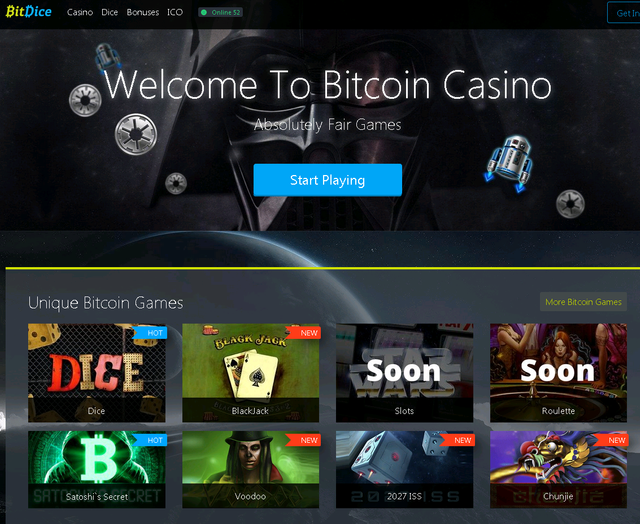The height and width of the screenshot is (524, 640).
Task: Click the HOT badge on Dice tile
Action: [150, 333]
